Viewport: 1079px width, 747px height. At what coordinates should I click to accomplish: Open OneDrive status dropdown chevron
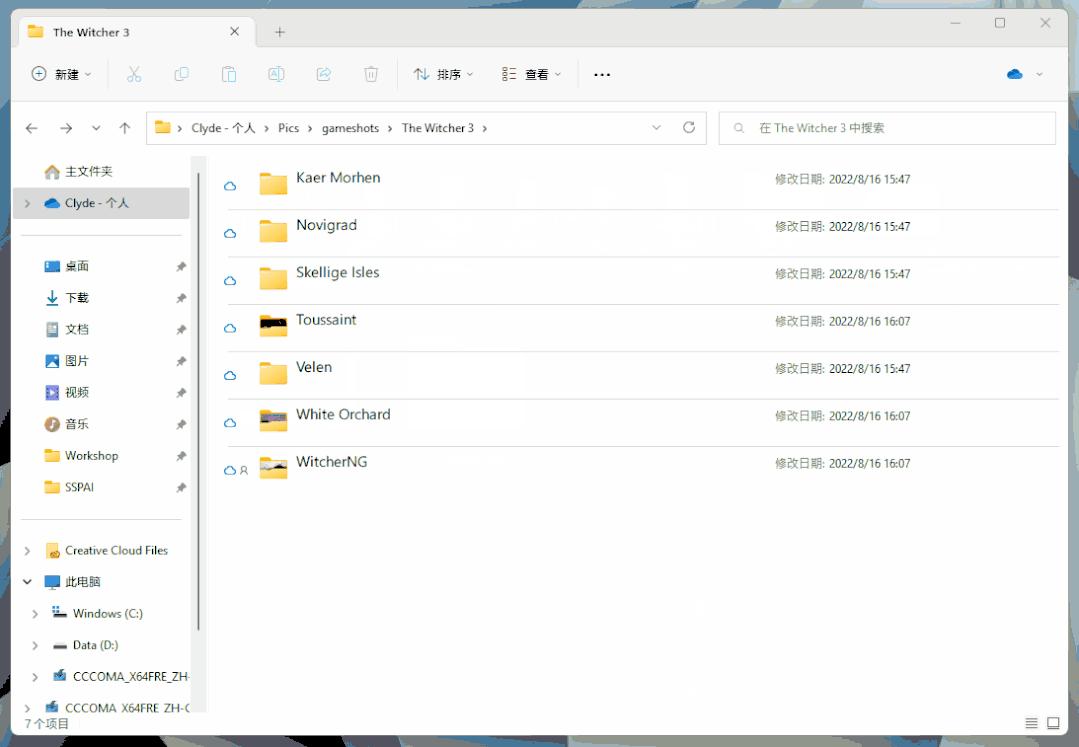click(1039, 74)
